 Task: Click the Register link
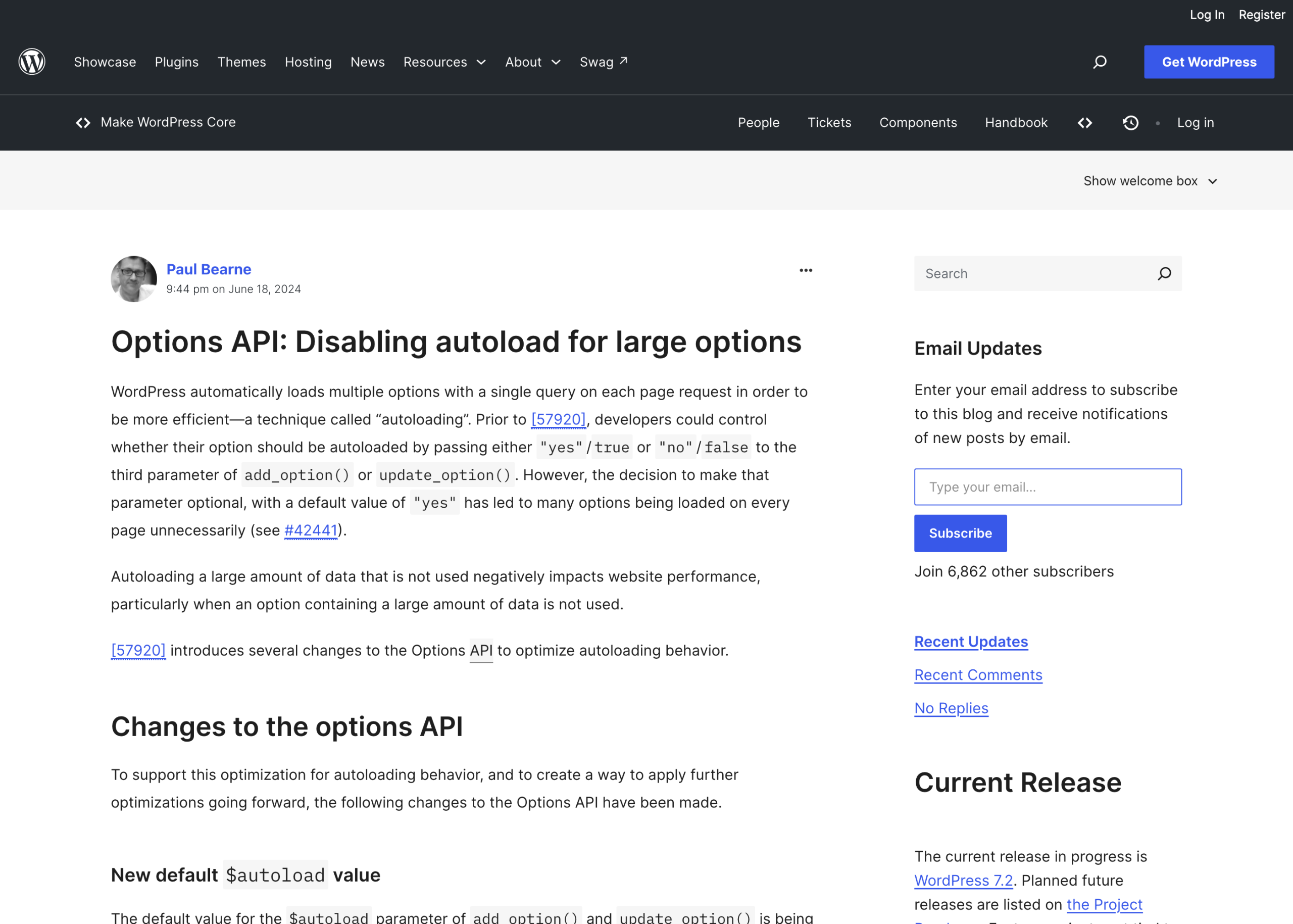(x=1262, y=15)
